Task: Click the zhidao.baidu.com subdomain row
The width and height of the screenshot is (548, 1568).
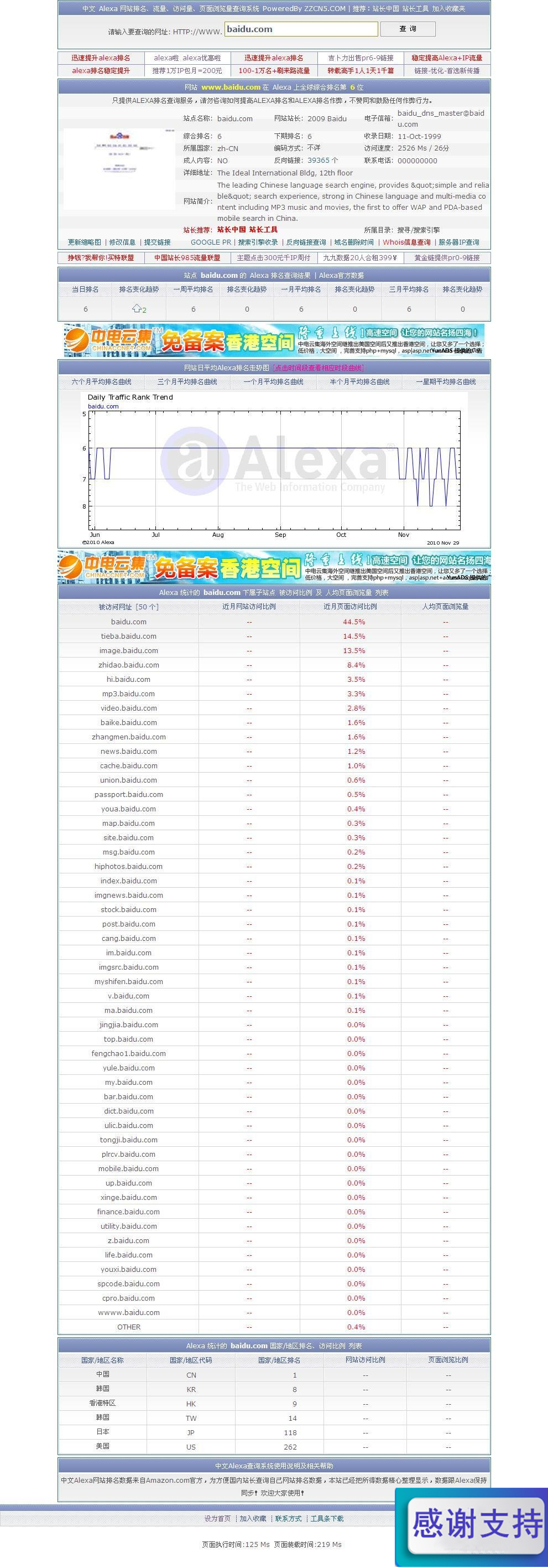Action: click(274, 665)
